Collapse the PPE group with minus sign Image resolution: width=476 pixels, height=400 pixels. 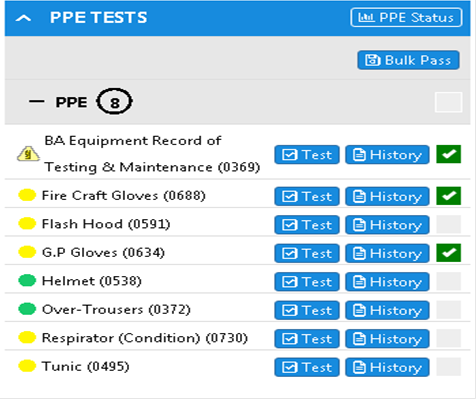[x=36, y=101]
